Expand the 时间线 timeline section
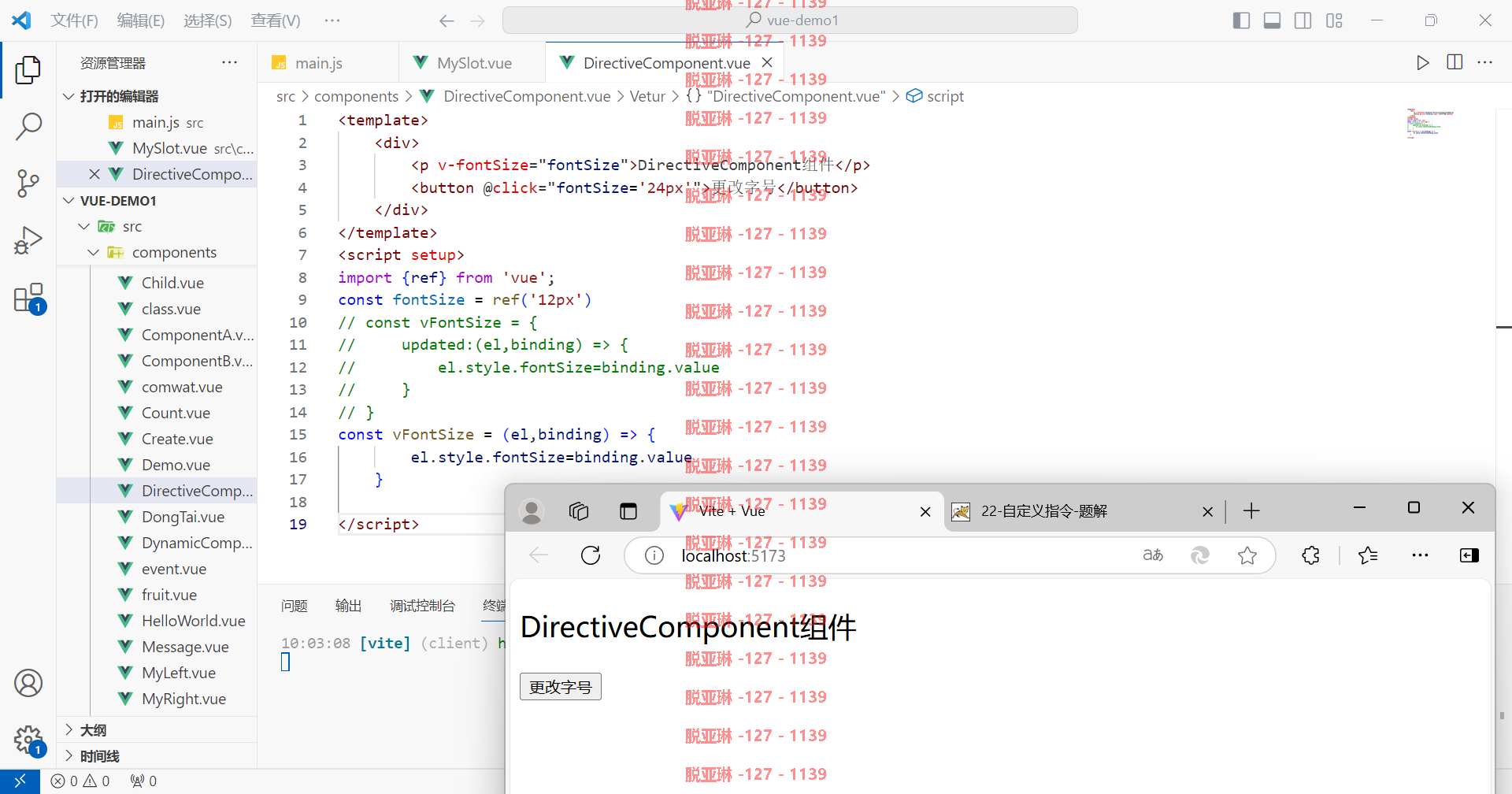Viewport: 1512px width, 794px height. (69, 756)
